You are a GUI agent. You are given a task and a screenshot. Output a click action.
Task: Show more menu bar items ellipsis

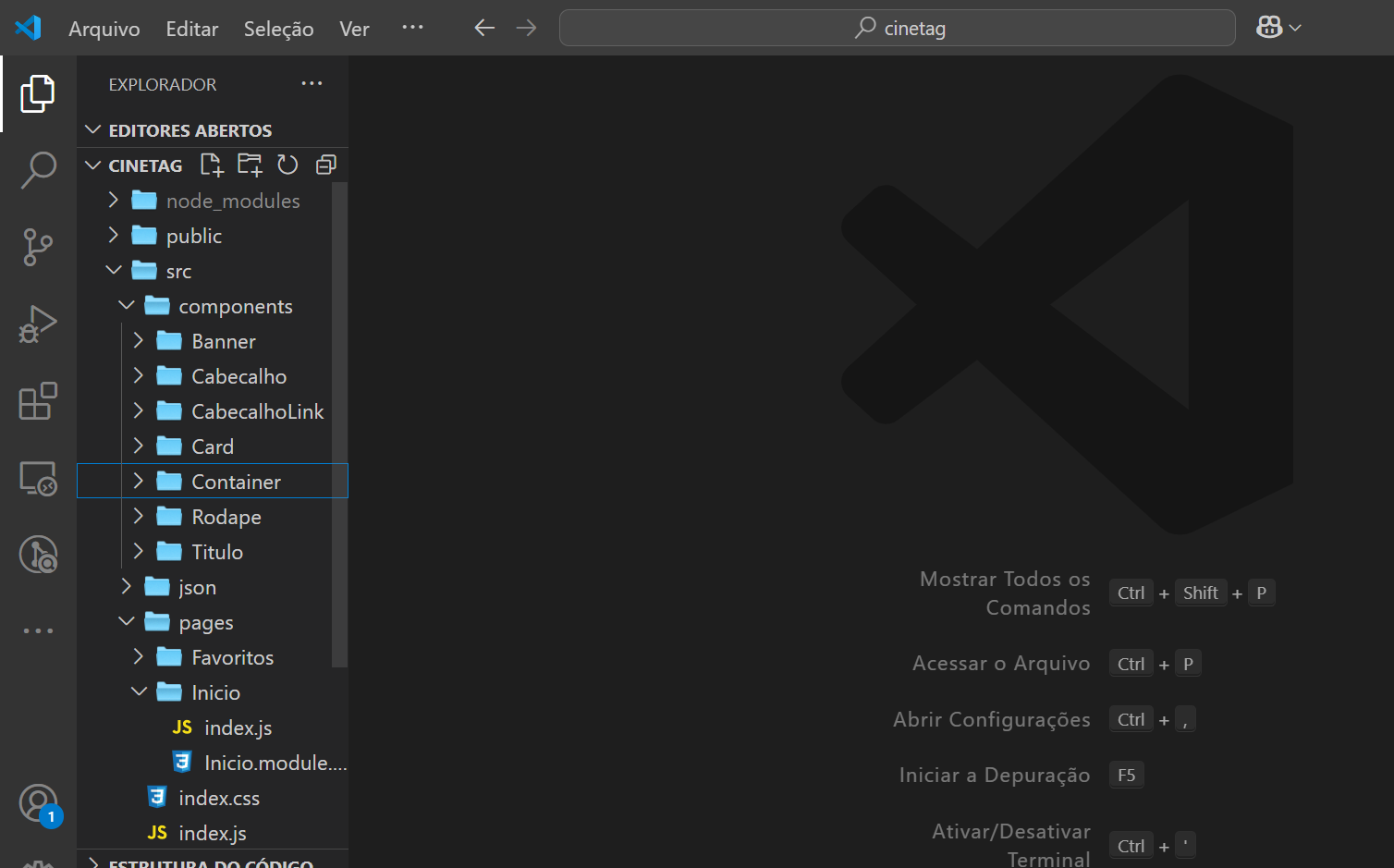tap(412, 28)
